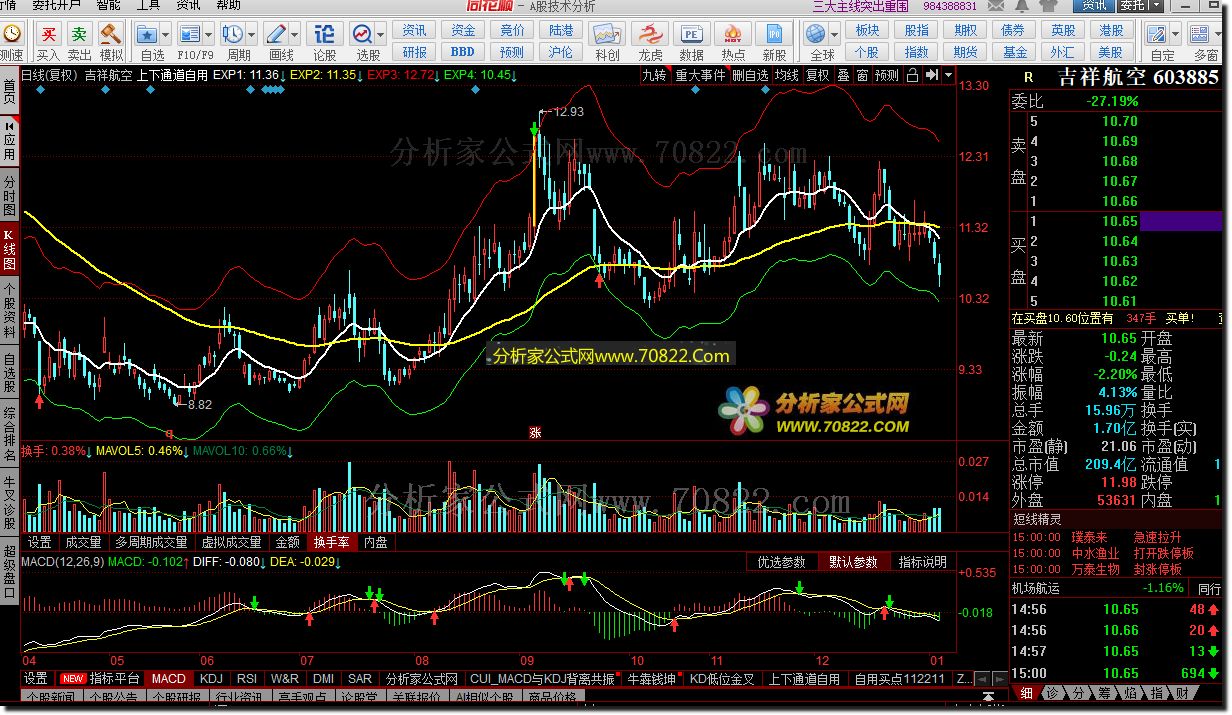This screenshot has height=715, width=1232.
Task: Toggle 均线 moving averages in chart header
Action: coord(787,75)
